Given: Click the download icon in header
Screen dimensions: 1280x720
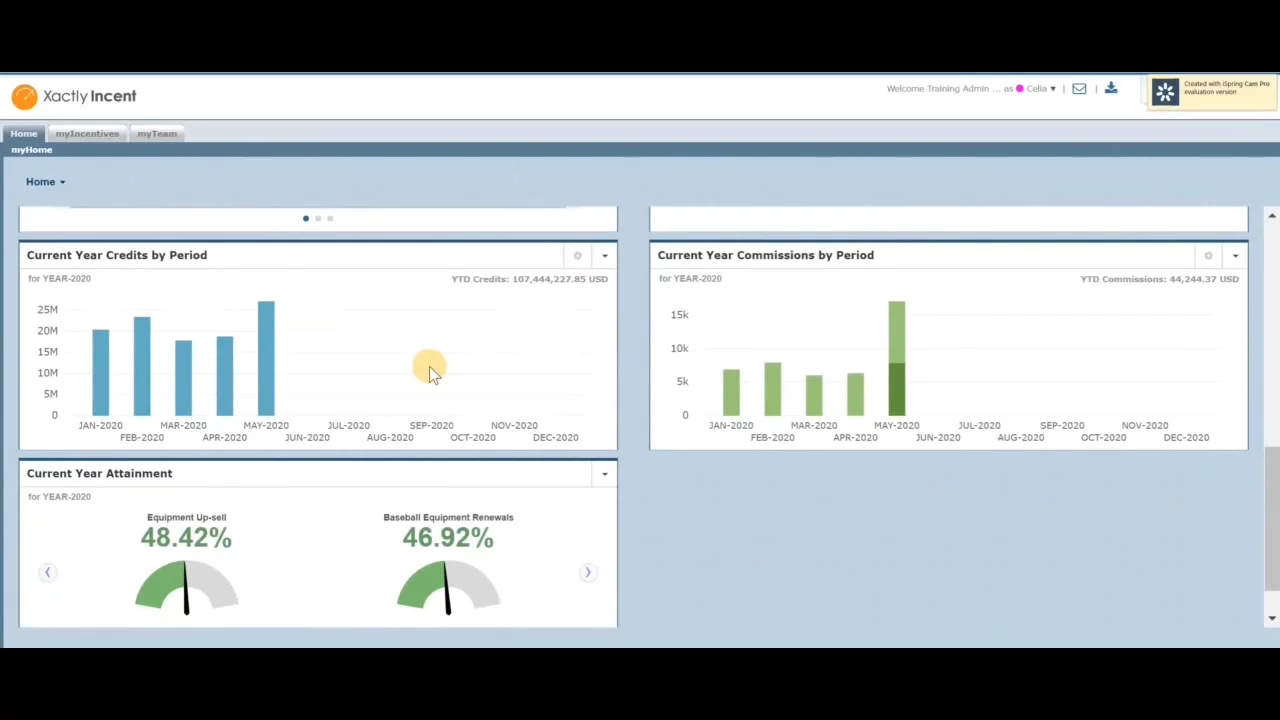Looking at the screenshot, I should [1111, 88].
